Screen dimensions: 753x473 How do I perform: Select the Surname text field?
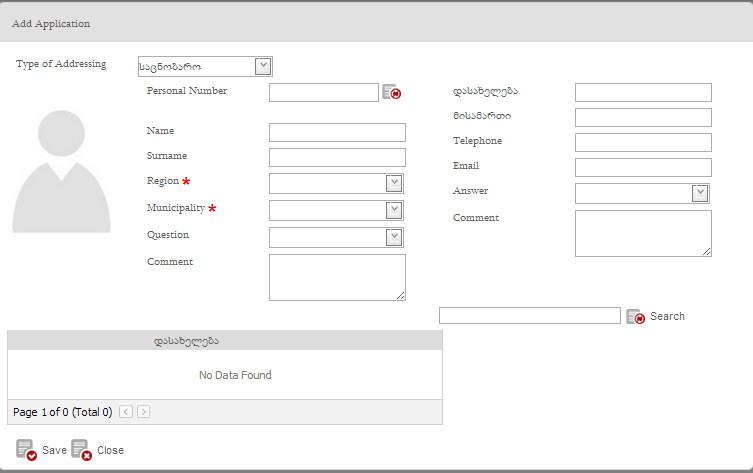click(337, 157)
